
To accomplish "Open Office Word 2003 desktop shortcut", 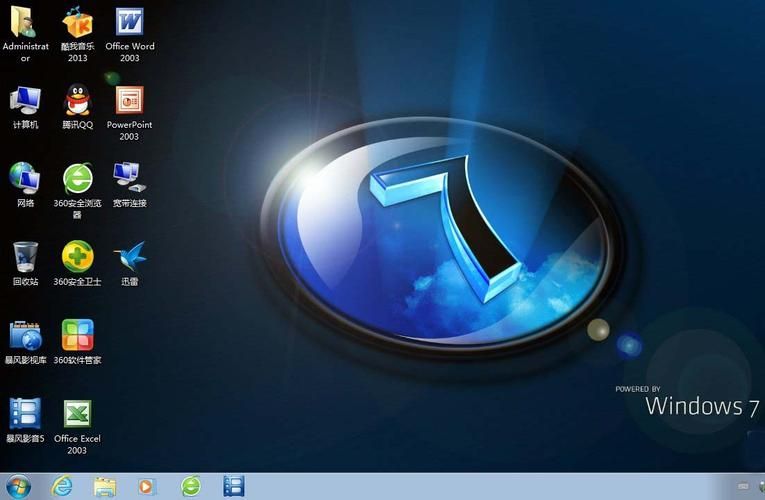I will pos(130,22).
